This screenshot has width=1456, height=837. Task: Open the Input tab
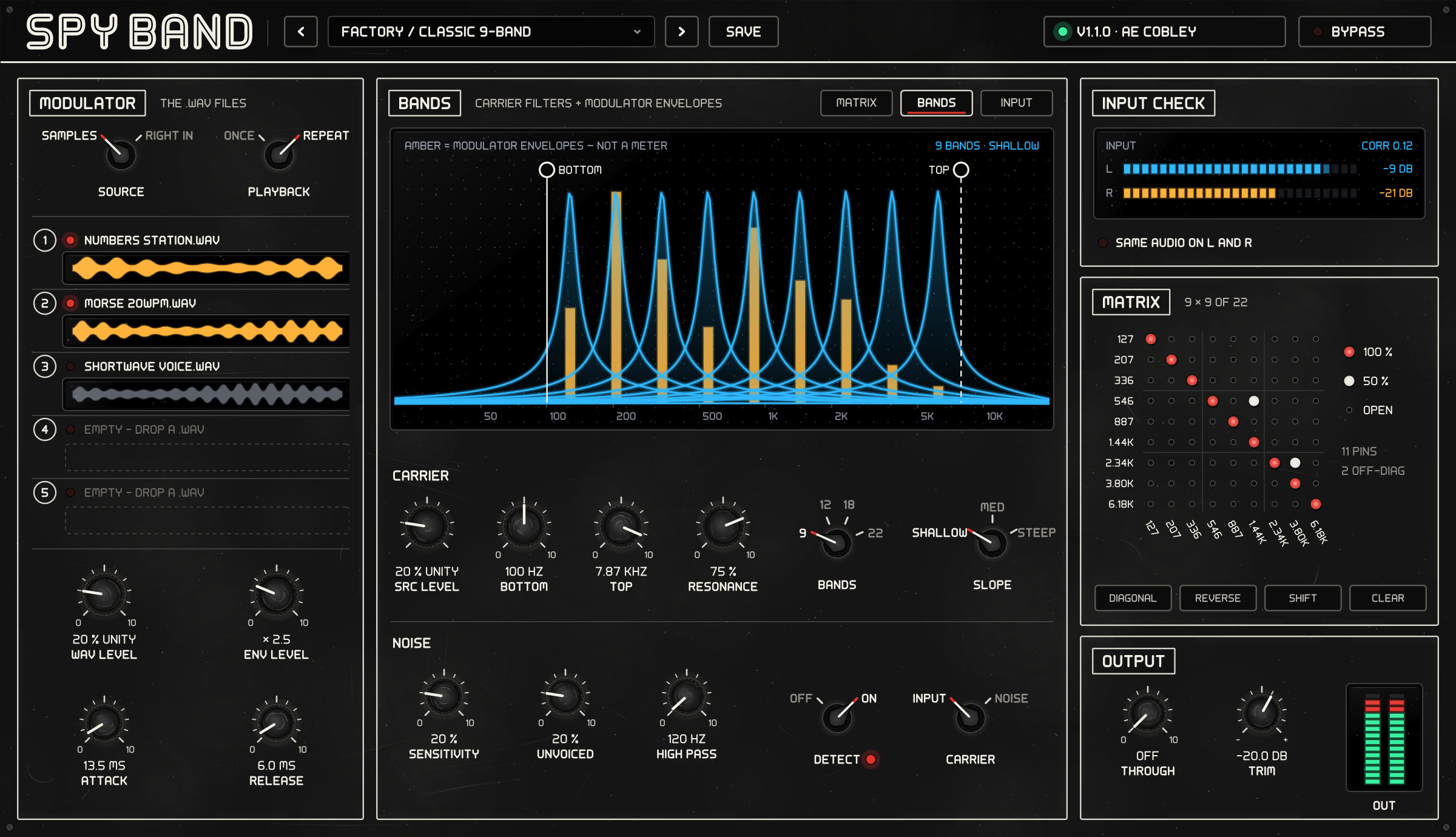coord(1016,103)
